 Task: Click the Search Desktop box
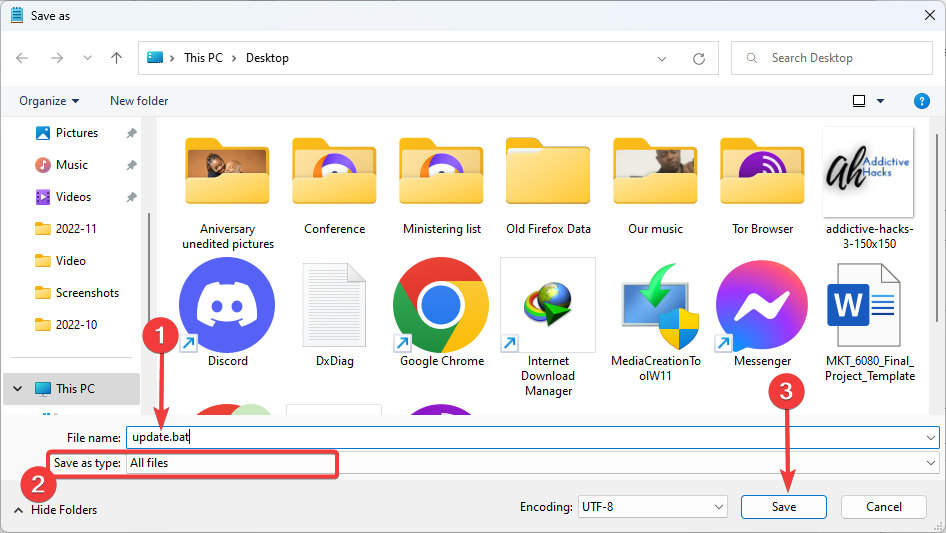[x=832, y=58]
